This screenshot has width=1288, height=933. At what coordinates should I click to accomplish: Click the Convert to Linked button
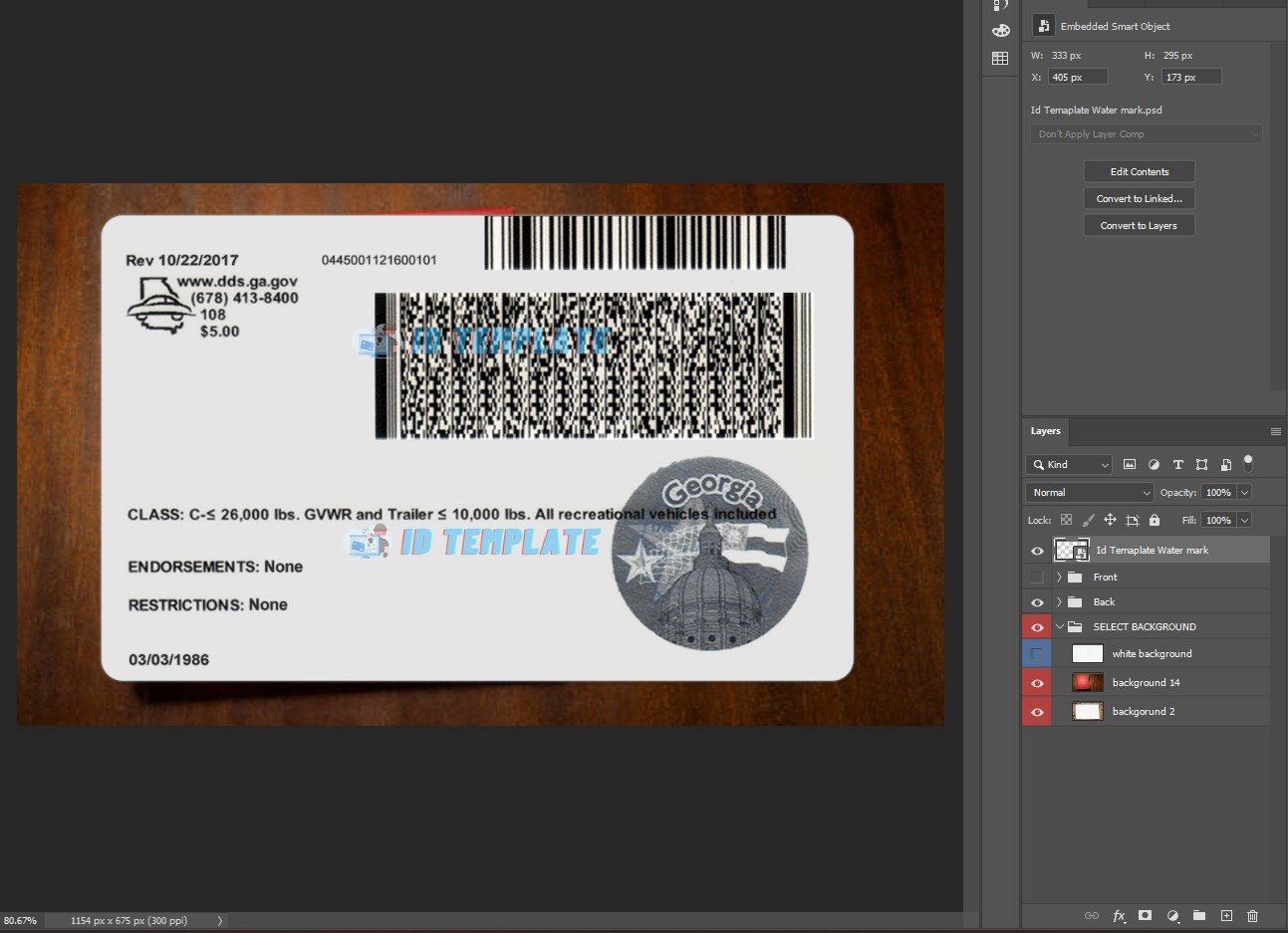(1140, 199)
